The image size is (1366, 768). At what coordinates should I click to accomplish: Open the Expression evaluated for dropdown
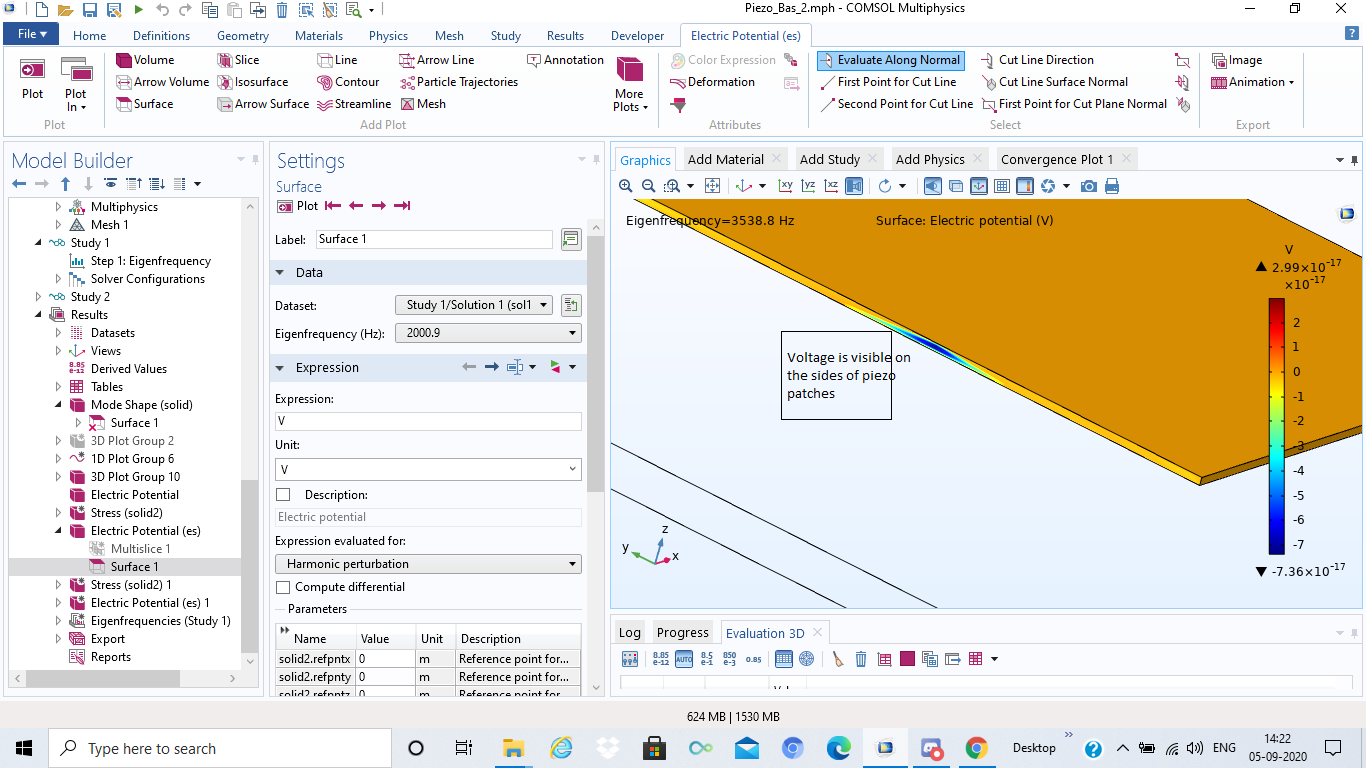pyautogui.click(x=428, y=564)
